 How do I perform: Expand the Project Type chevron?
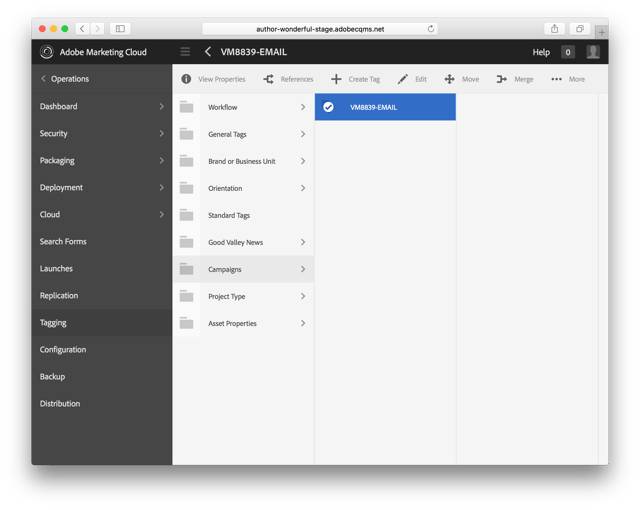303,296
